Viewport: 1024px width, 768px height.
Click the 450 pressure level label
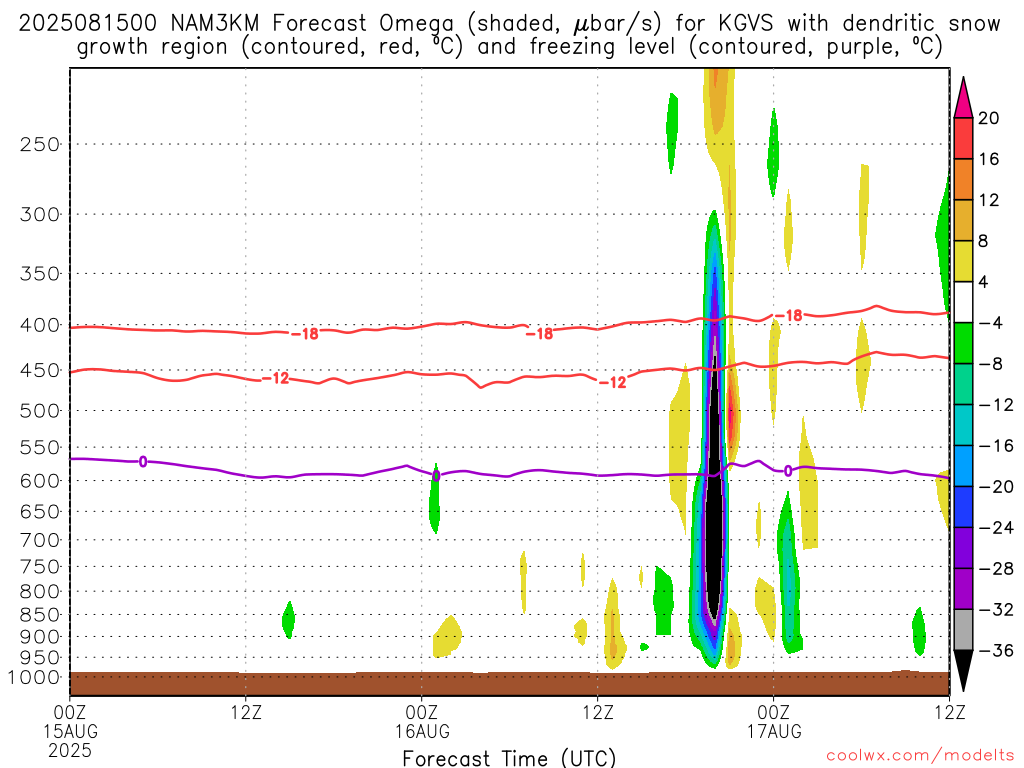tap(40, 370)
